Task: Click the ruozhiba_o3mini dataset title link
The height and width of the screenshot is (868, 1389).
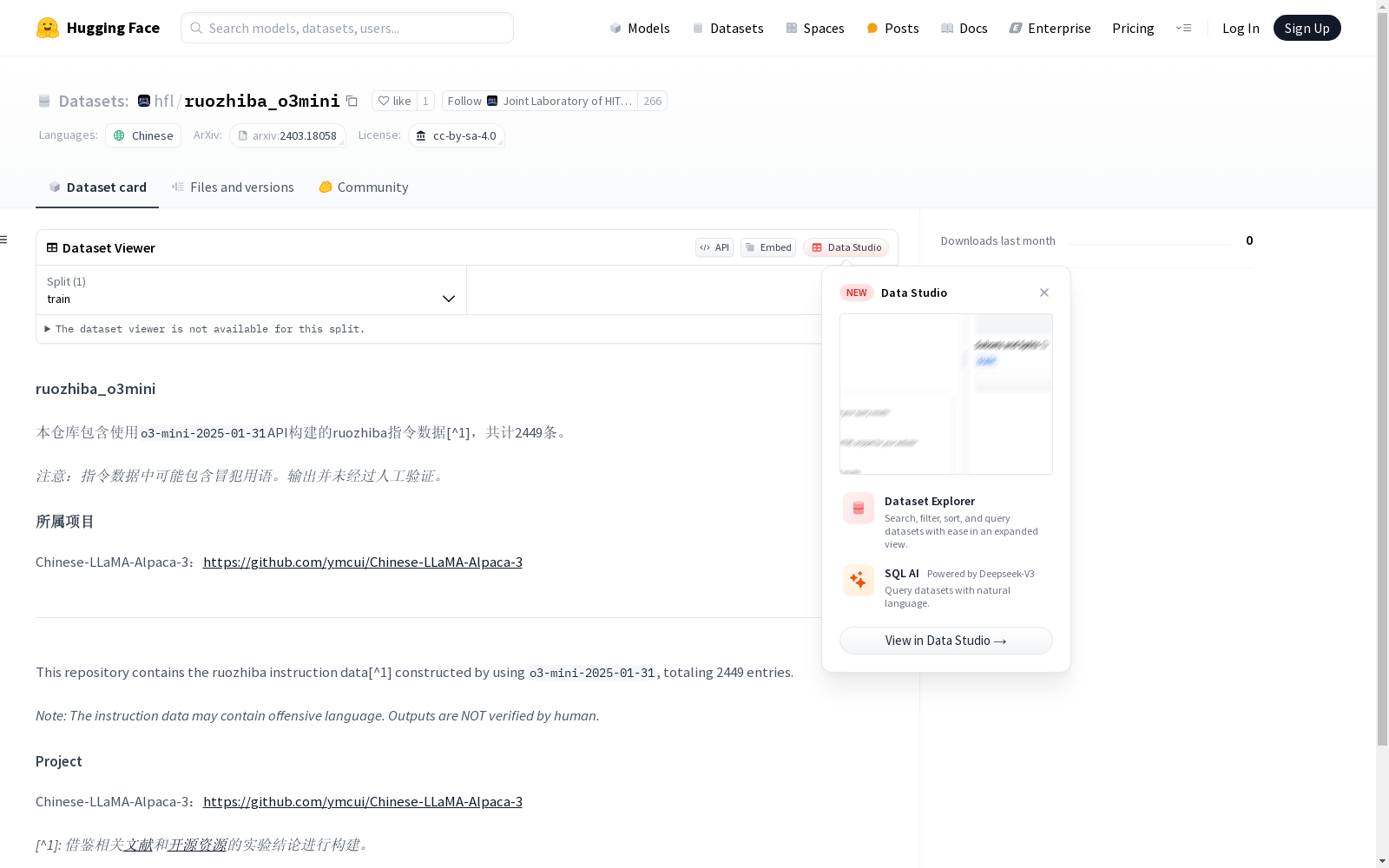Action: click(262, 101)
